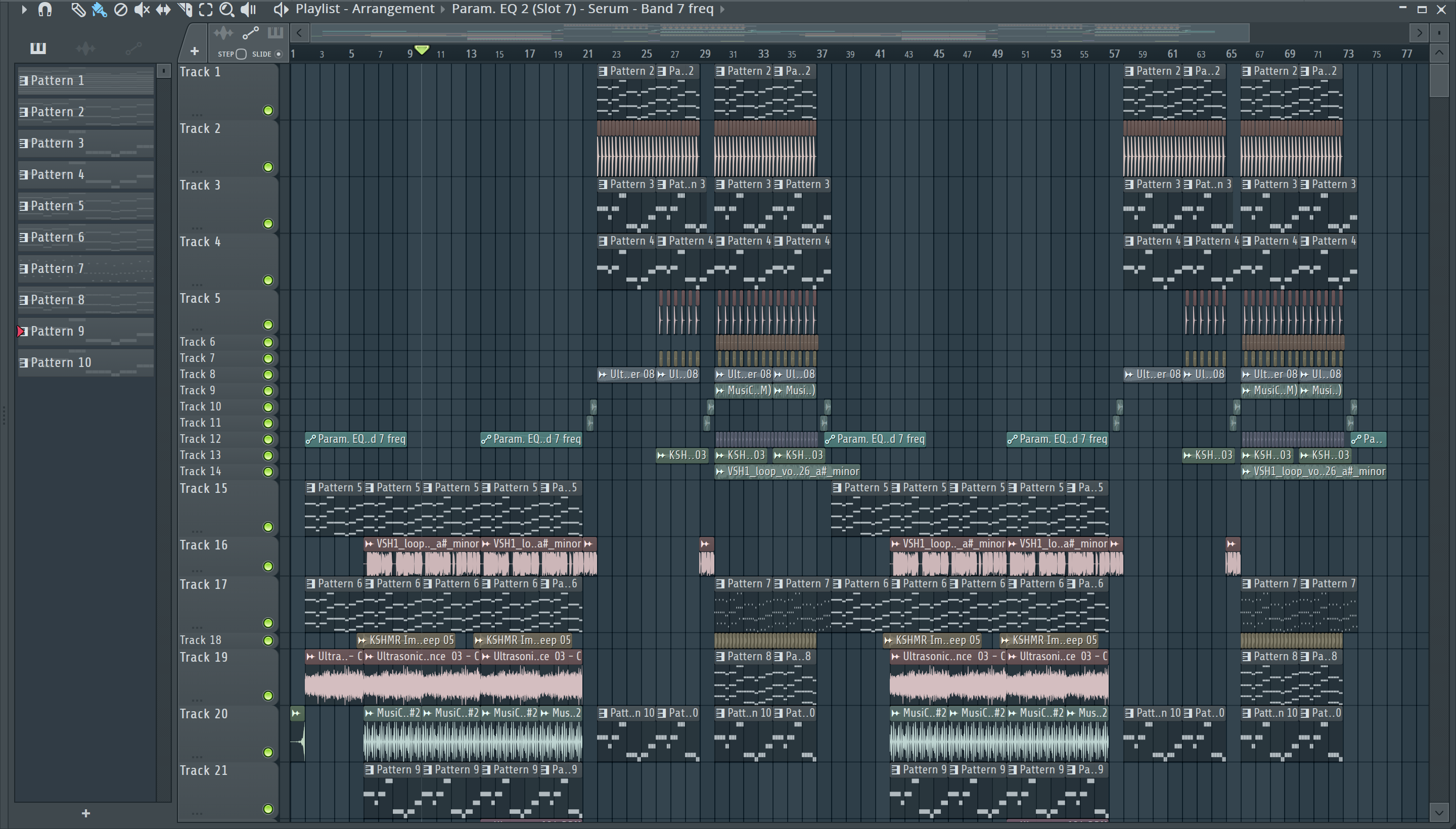The width and height of the screenshot is (1456, 829).
Task: Mute Track 5 with green LED
Action: [268, 325]
